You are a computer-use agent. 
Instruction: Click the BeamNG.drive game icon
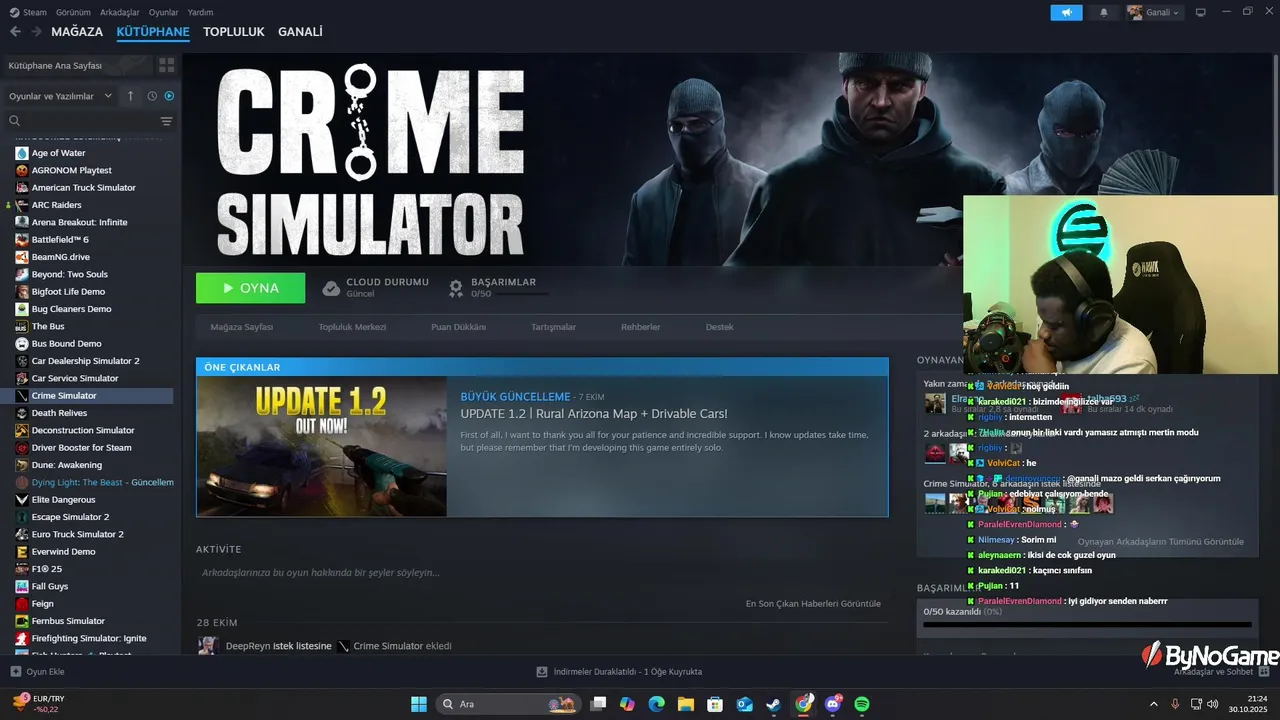point(22,257)
